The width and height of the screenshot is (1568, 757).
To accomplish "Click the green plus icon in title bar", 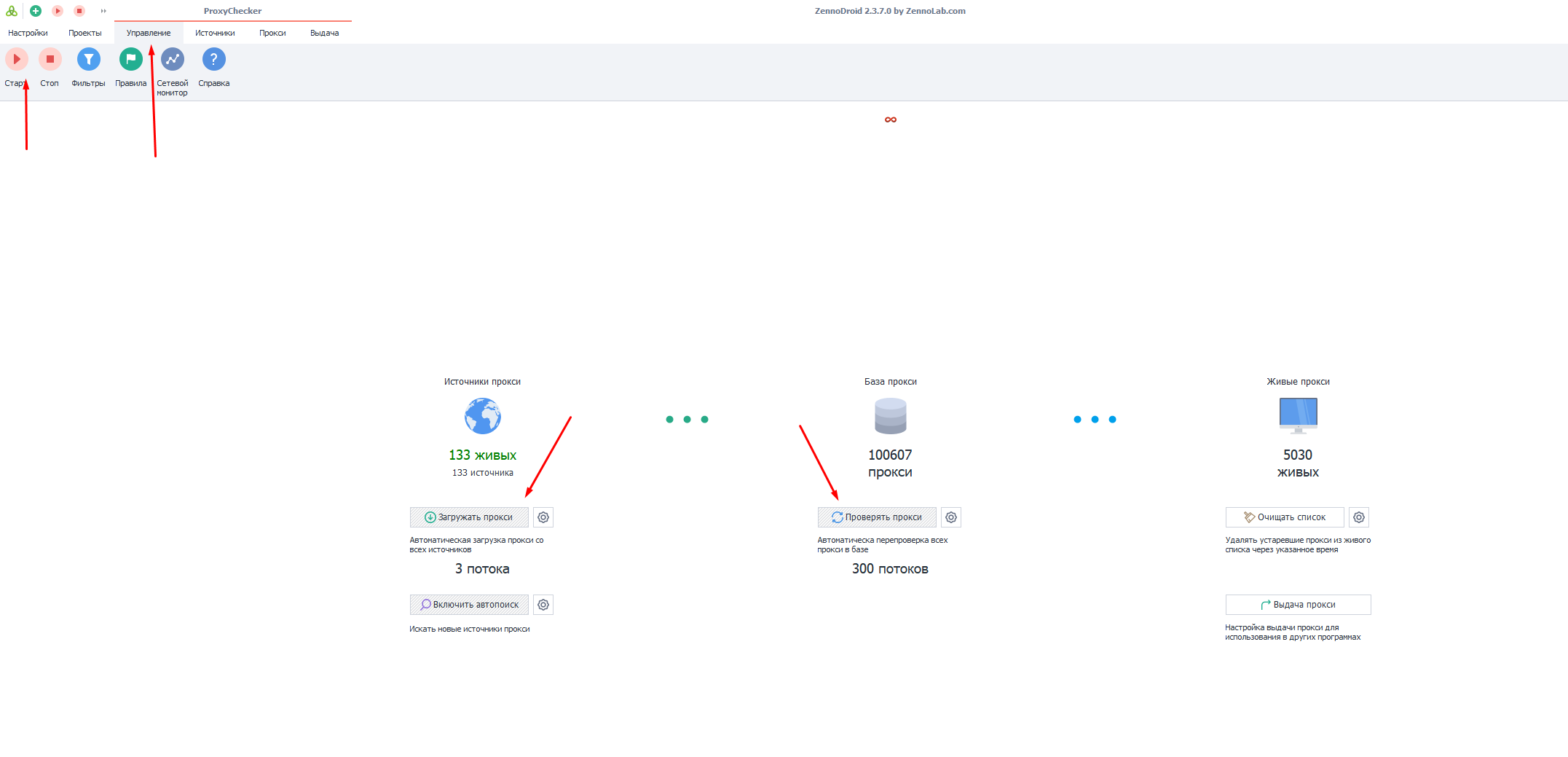I will 36,11.
